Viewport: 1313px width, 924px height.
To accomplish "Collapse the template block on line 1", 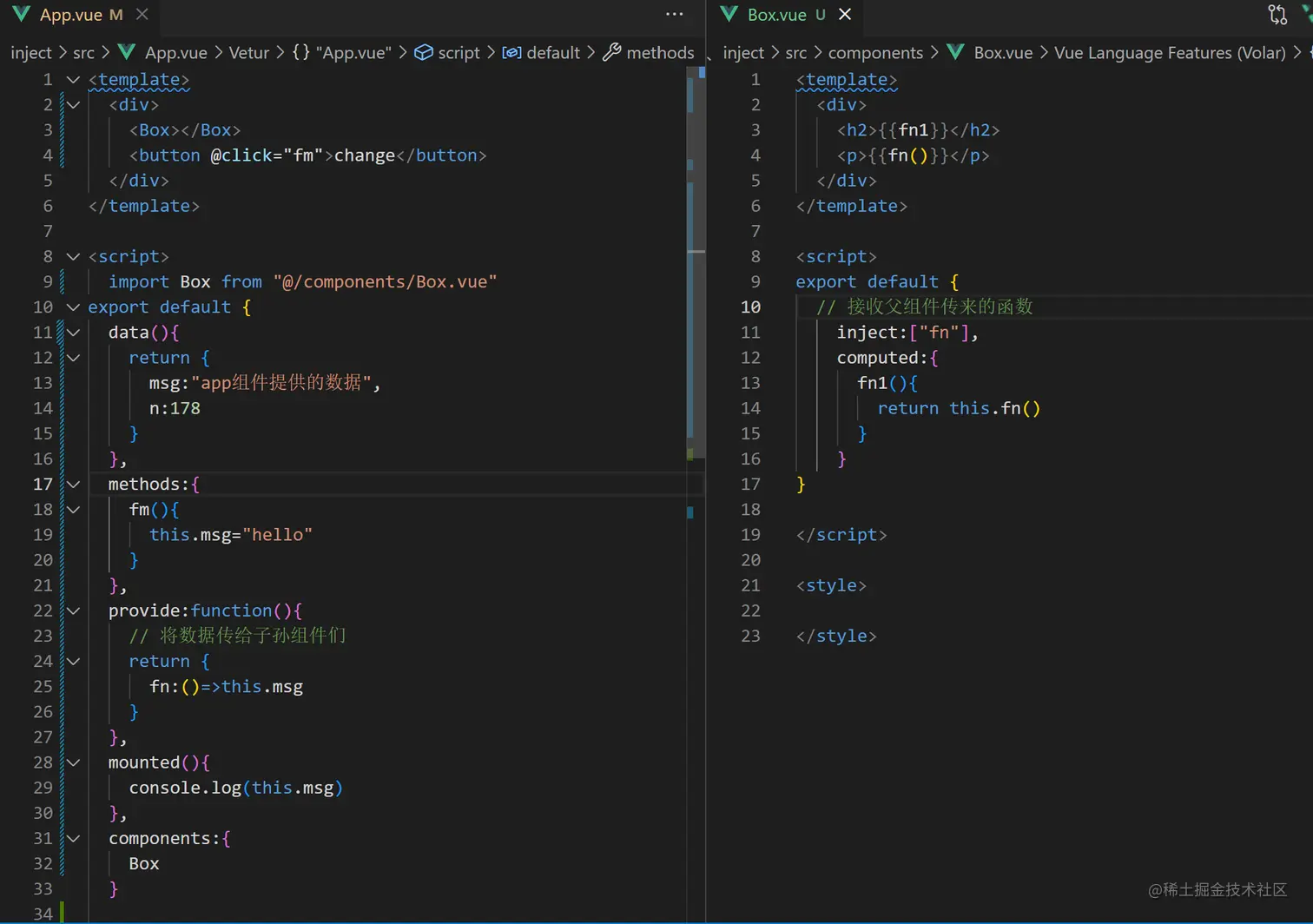I will (74, 79).
